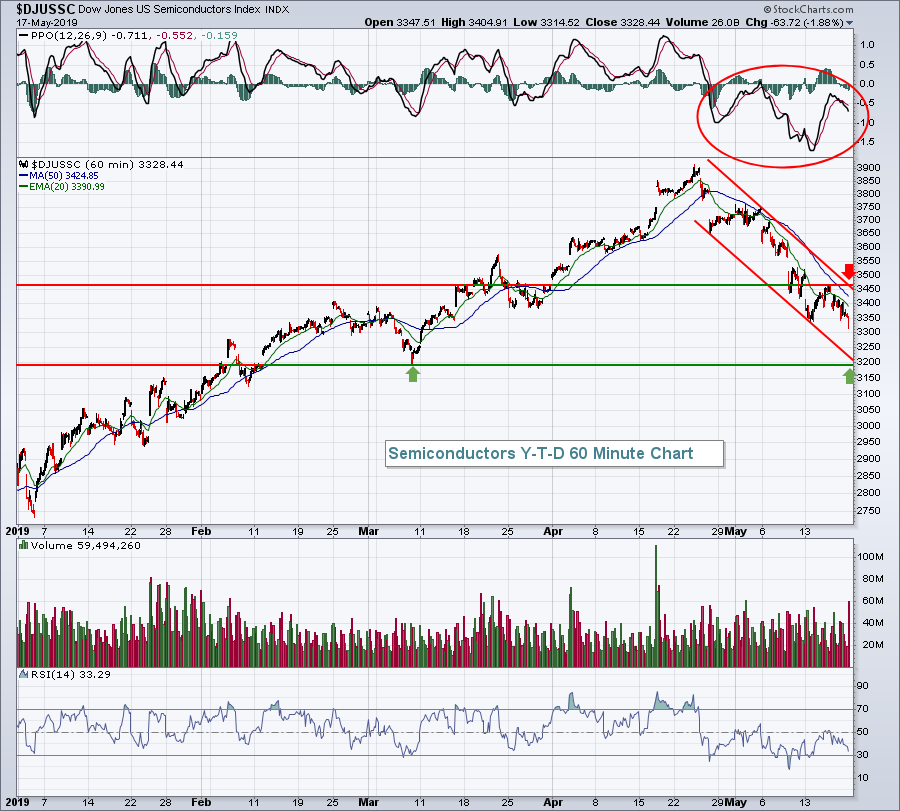The width and height of the screenshot is (900, 811).
Task: Click the 3450 price axis label
Action: click(x=868, y=289)
